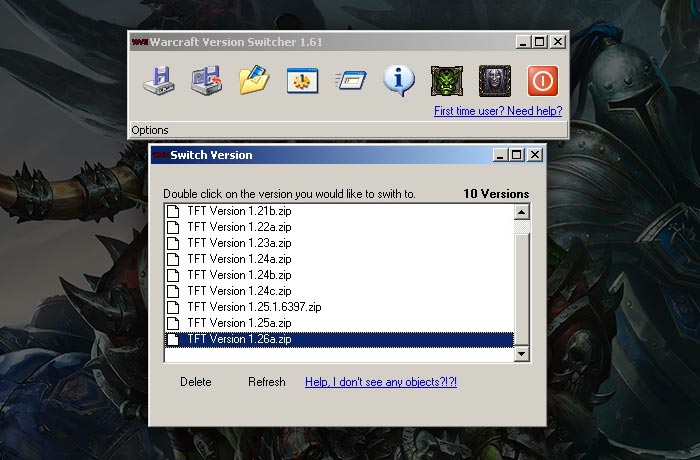Select TFT Version 1.24c.zip entry
This screenshot has width=700, height=460.
click(239, 291)
